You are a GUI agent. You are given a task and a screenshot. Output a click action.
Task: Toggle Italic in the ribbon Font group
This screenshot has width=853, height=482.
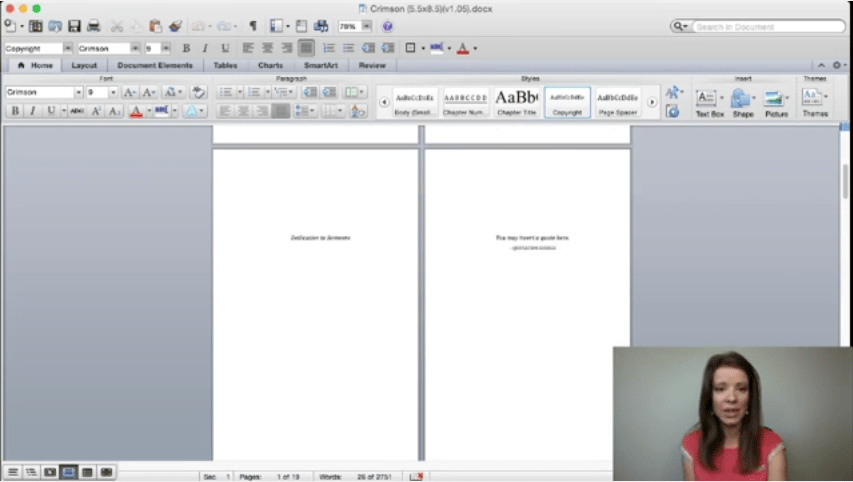coord(32,111)
